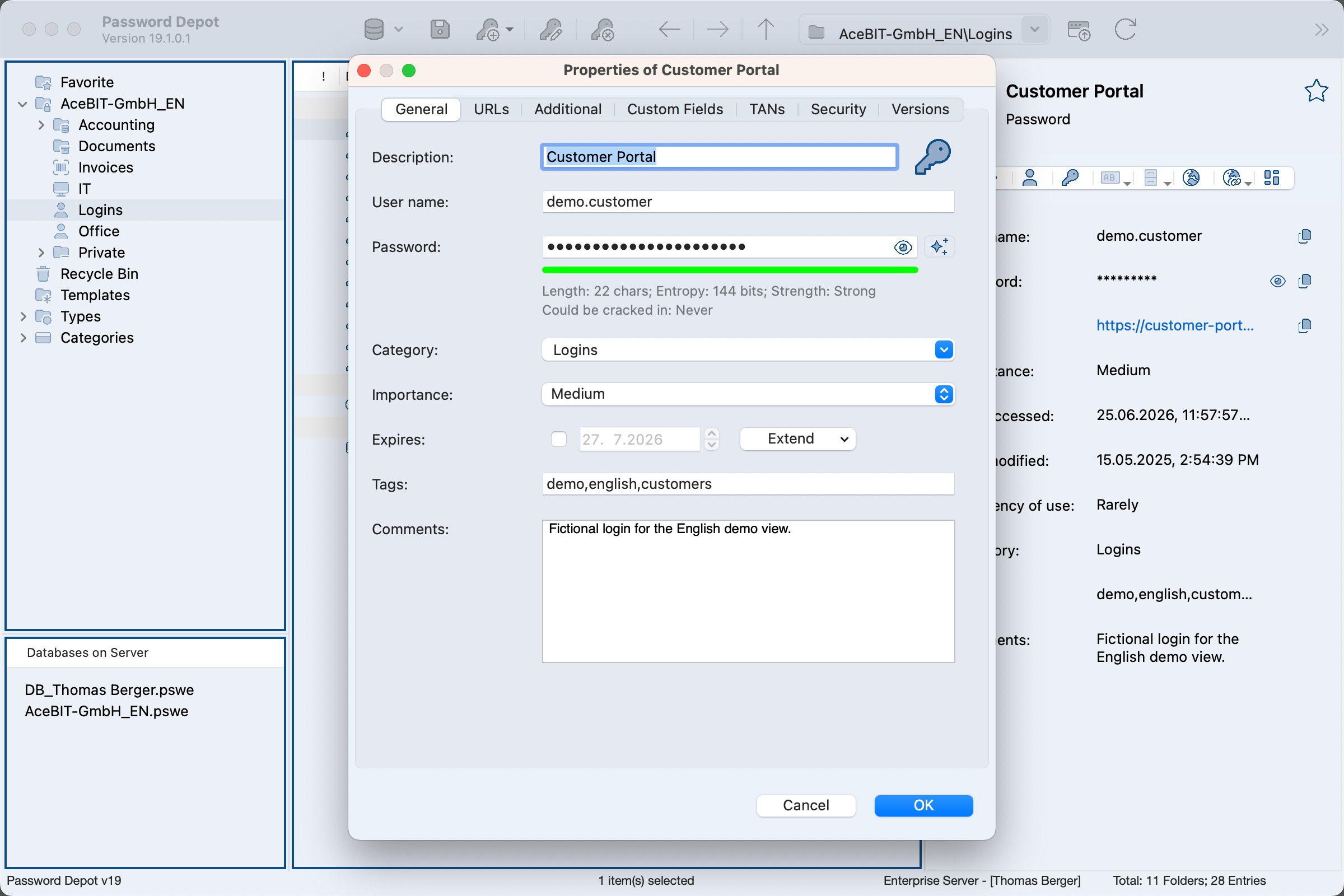1344x896 pixels.
Task: Open the Custom Fields tab
Action: click(x=675, y=109)
